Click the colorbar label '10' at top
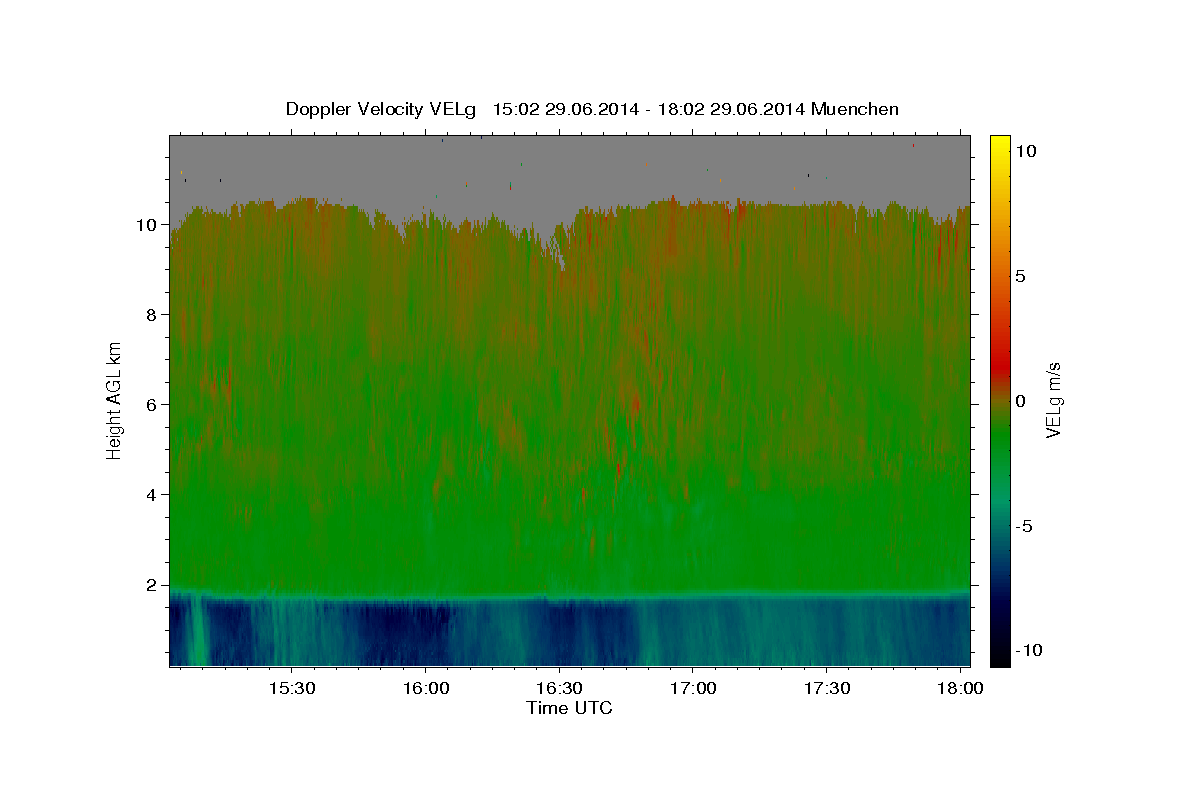Screen dimensions: 1200x800 point(1027,151)
